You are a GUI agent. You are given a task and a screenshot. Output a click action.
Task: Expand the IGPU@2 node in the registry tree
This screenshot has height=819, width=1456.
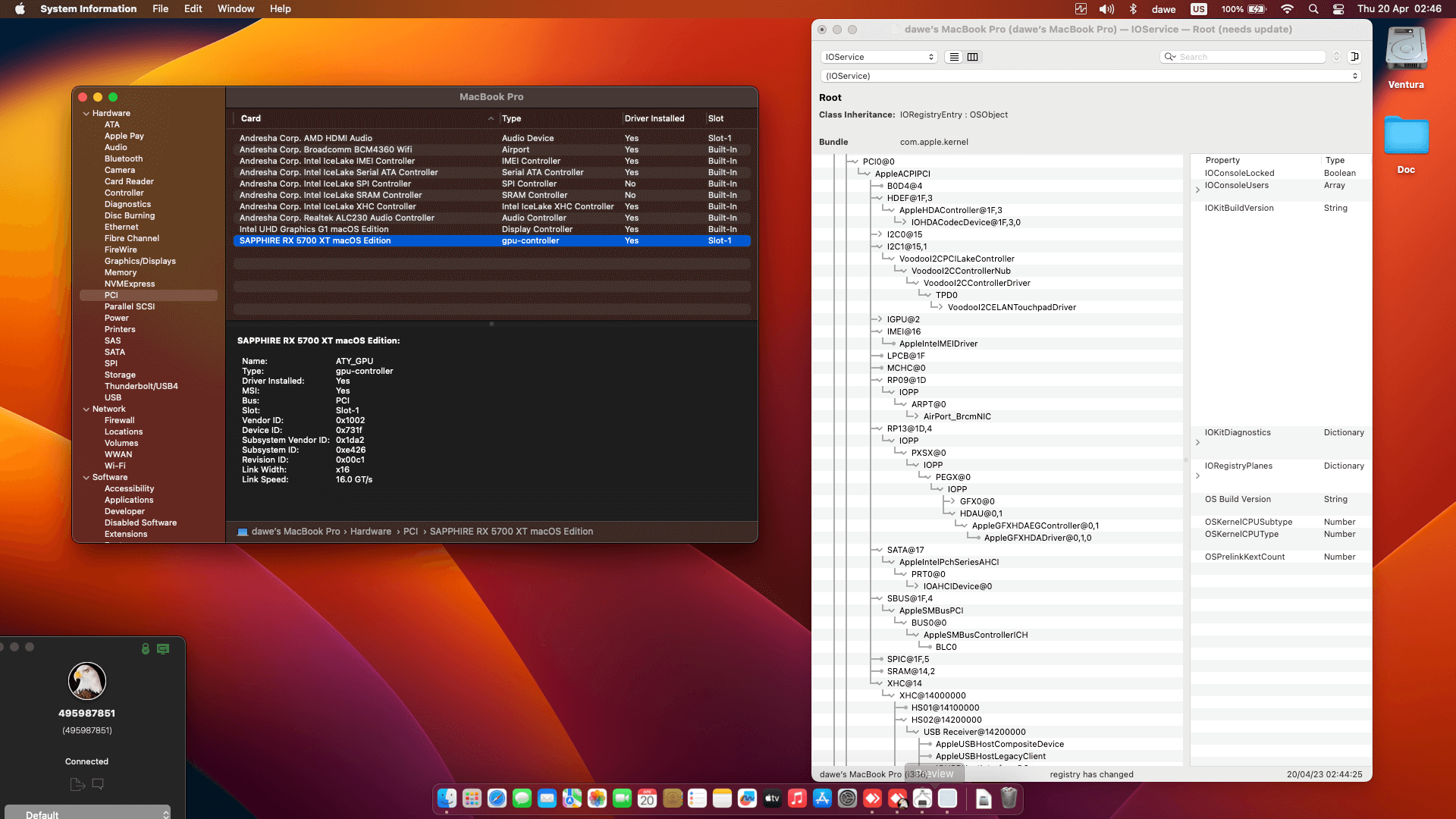[x=879, y=319]
